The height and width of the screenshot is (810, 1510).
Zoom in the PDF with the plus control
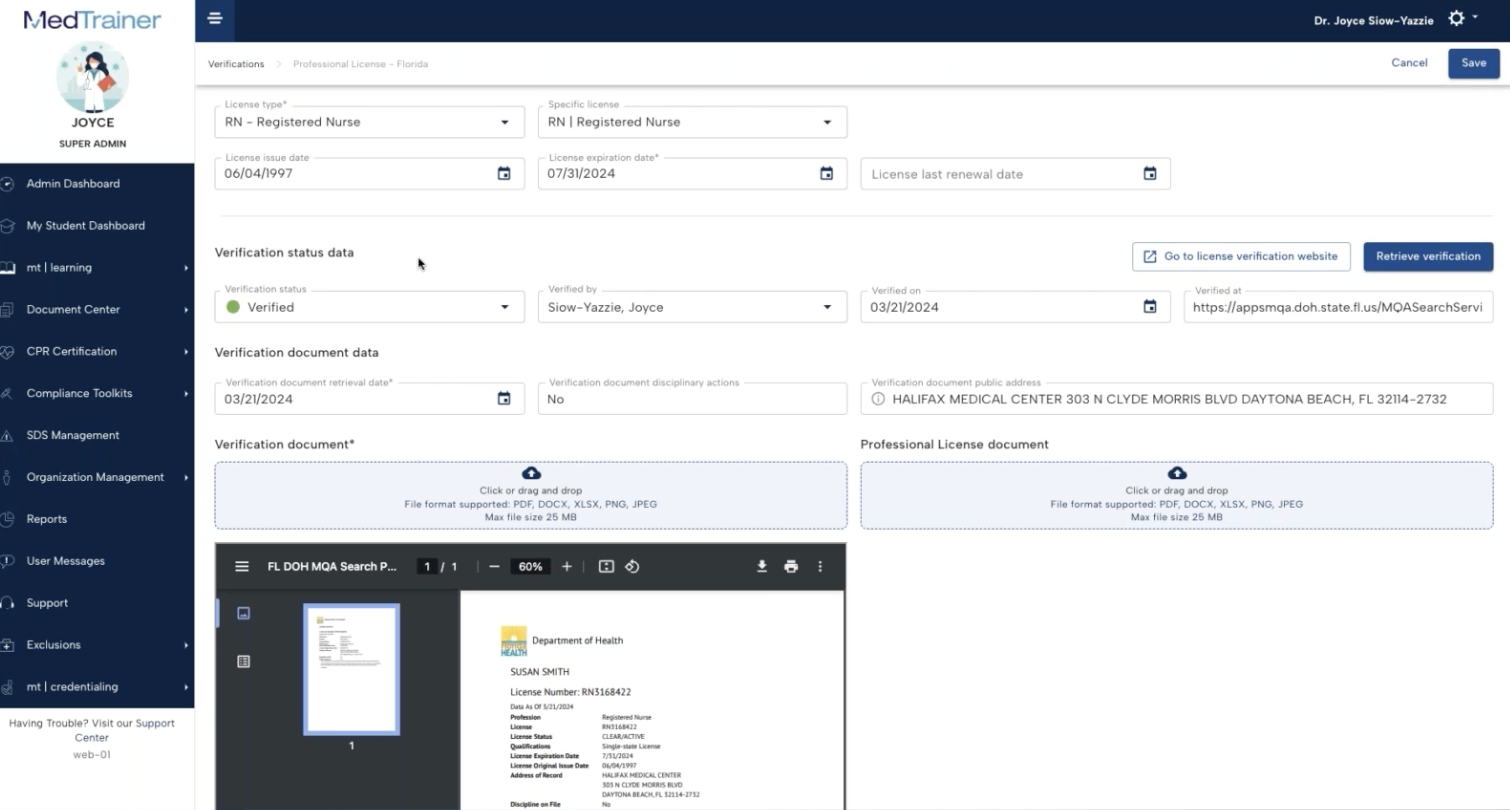pos(566,566)
